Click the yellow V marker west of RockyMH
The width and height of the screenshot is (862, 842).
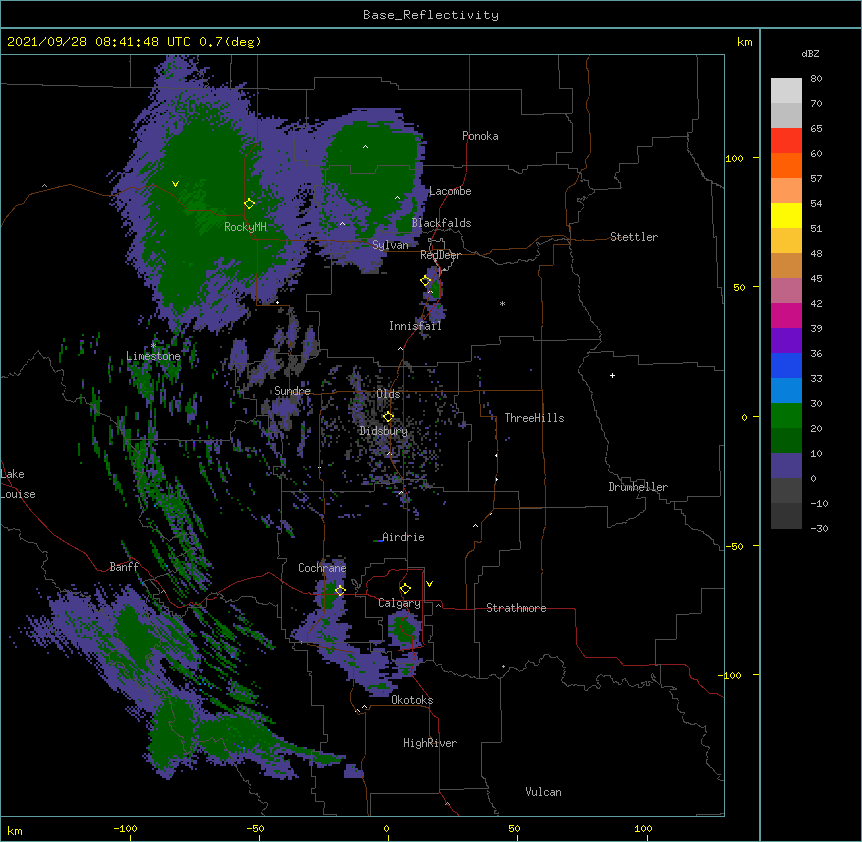pos(175,184)
